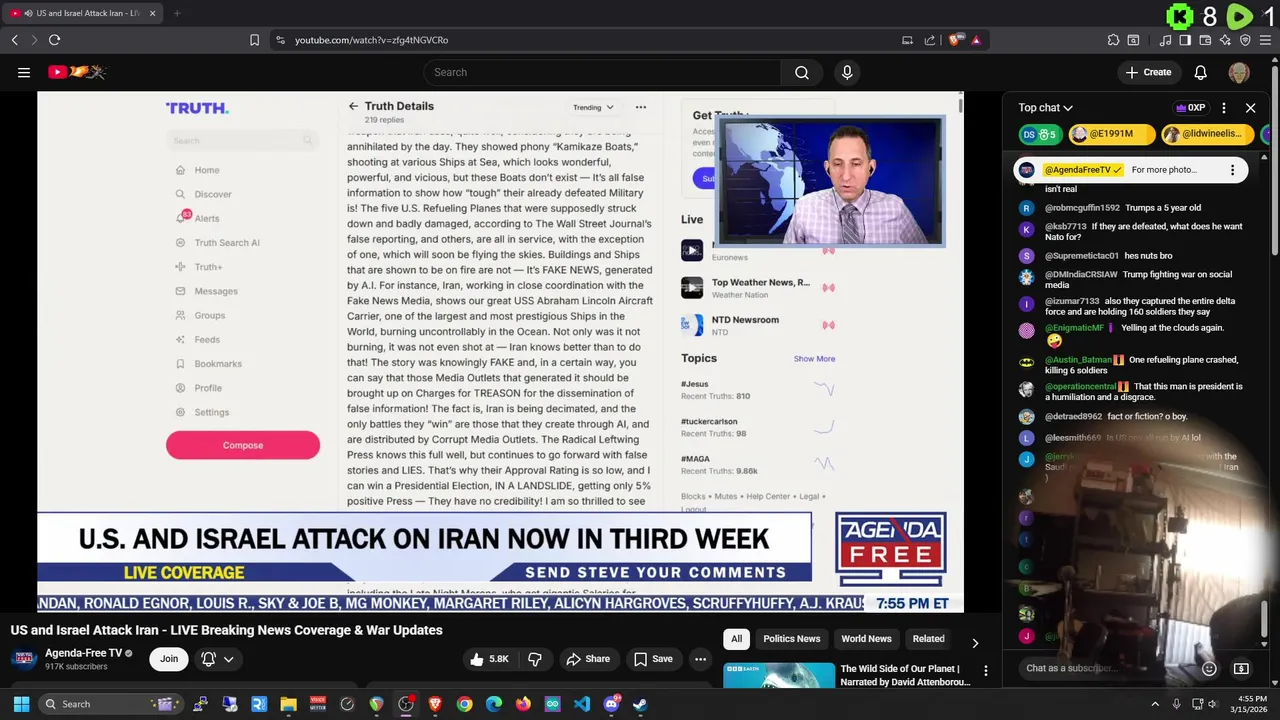Open the YouTube account avatar menu
The width and height of the screenshot is (1280, 720).
[1239, 72]
